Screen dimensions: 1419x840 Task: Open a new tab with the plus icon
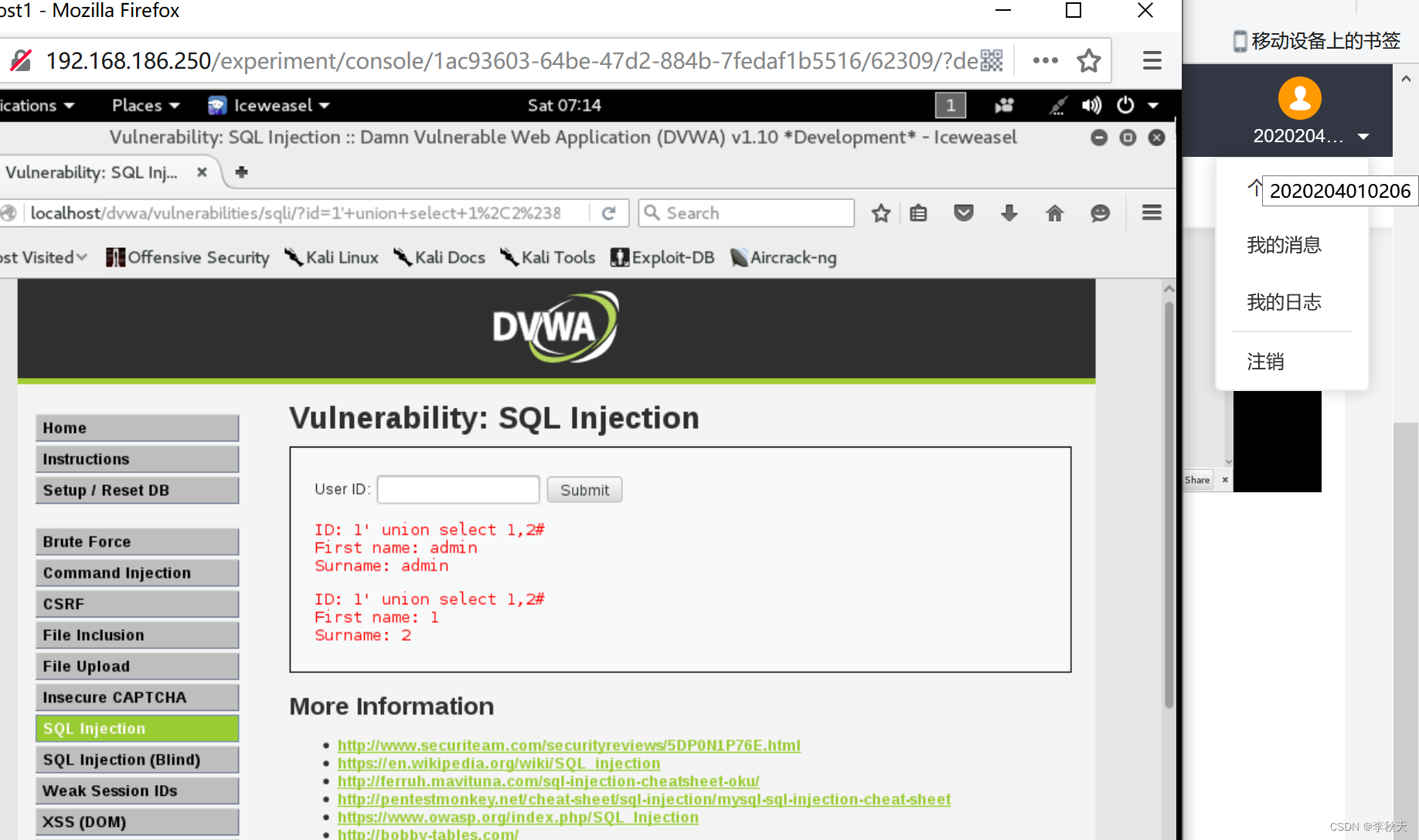click(x=241, y=172)
